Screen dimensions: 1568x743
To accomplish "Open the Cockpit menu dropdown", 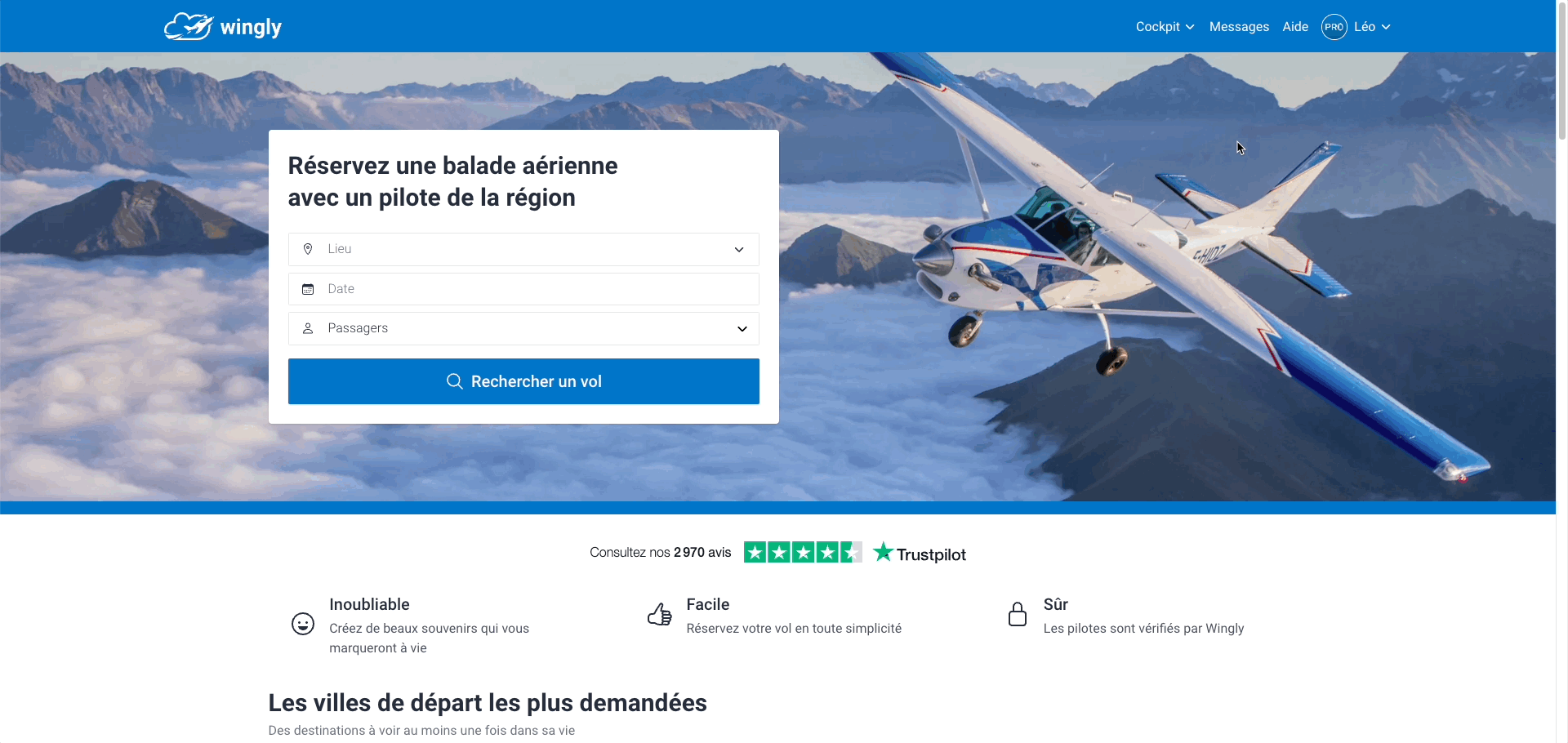I will pyautogui.click(x=1165, y=27).
